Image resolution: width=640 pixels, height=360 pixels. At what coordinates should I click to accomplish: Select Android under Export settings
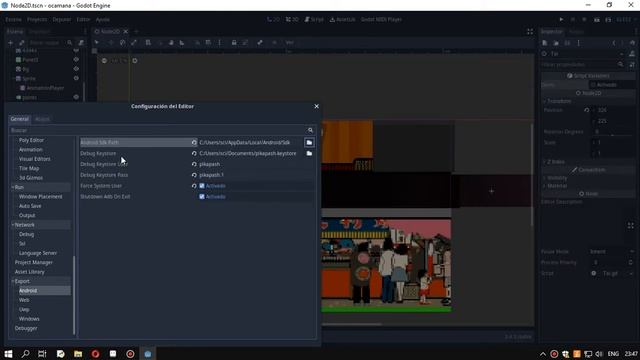tap(28, 291)
